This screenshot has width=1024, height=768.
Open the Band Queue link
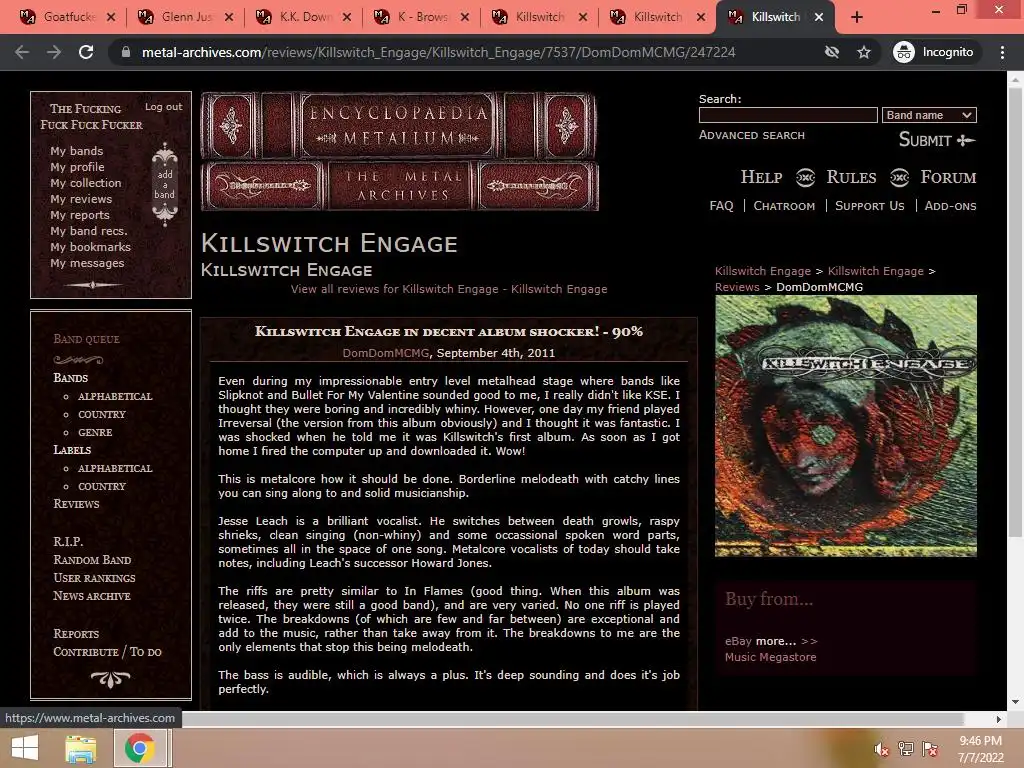point(86,339)
